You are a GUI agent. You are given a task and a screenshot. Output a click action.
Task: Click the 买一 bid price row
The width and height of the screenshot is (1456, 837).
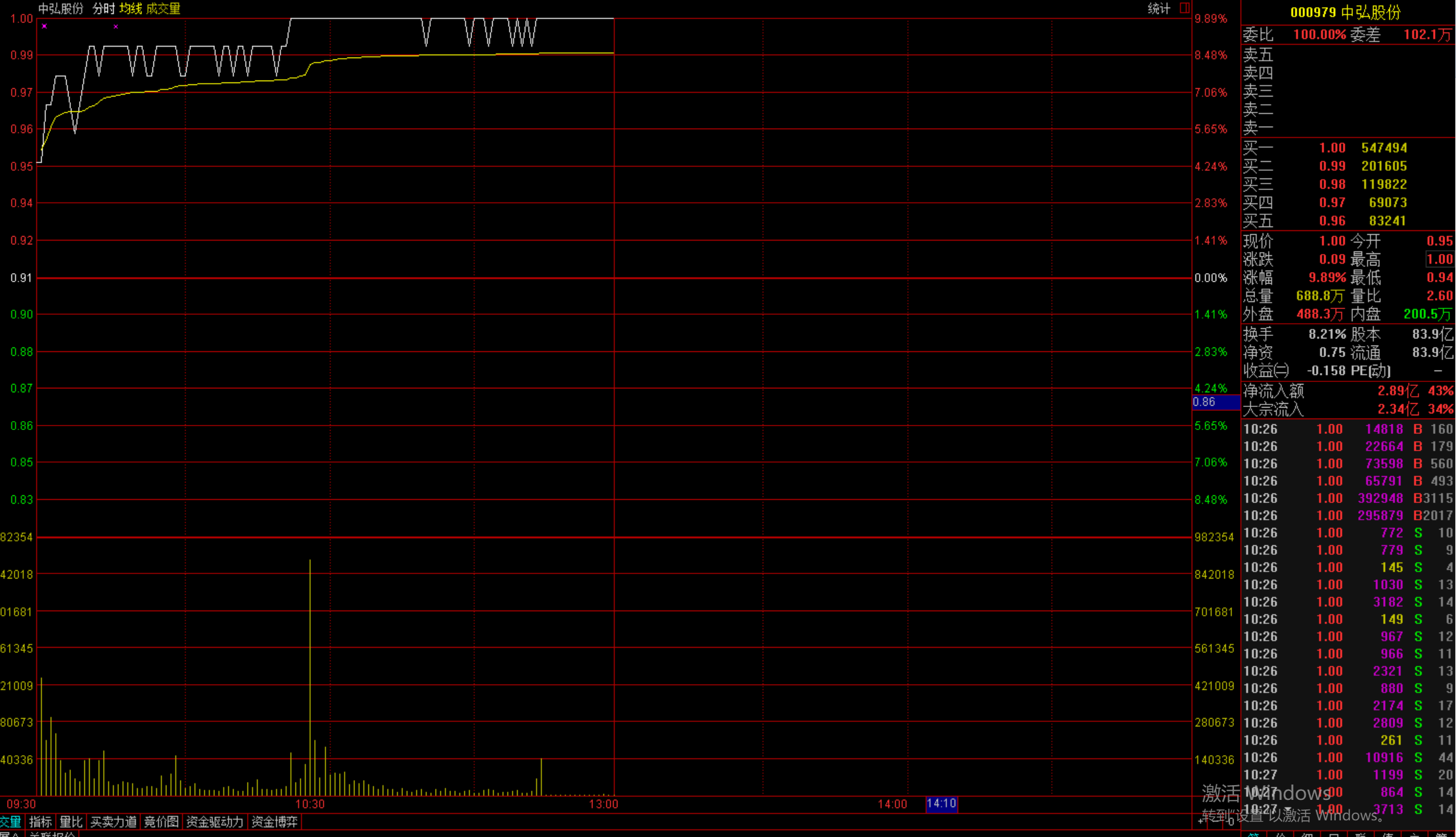point(1332,148)
